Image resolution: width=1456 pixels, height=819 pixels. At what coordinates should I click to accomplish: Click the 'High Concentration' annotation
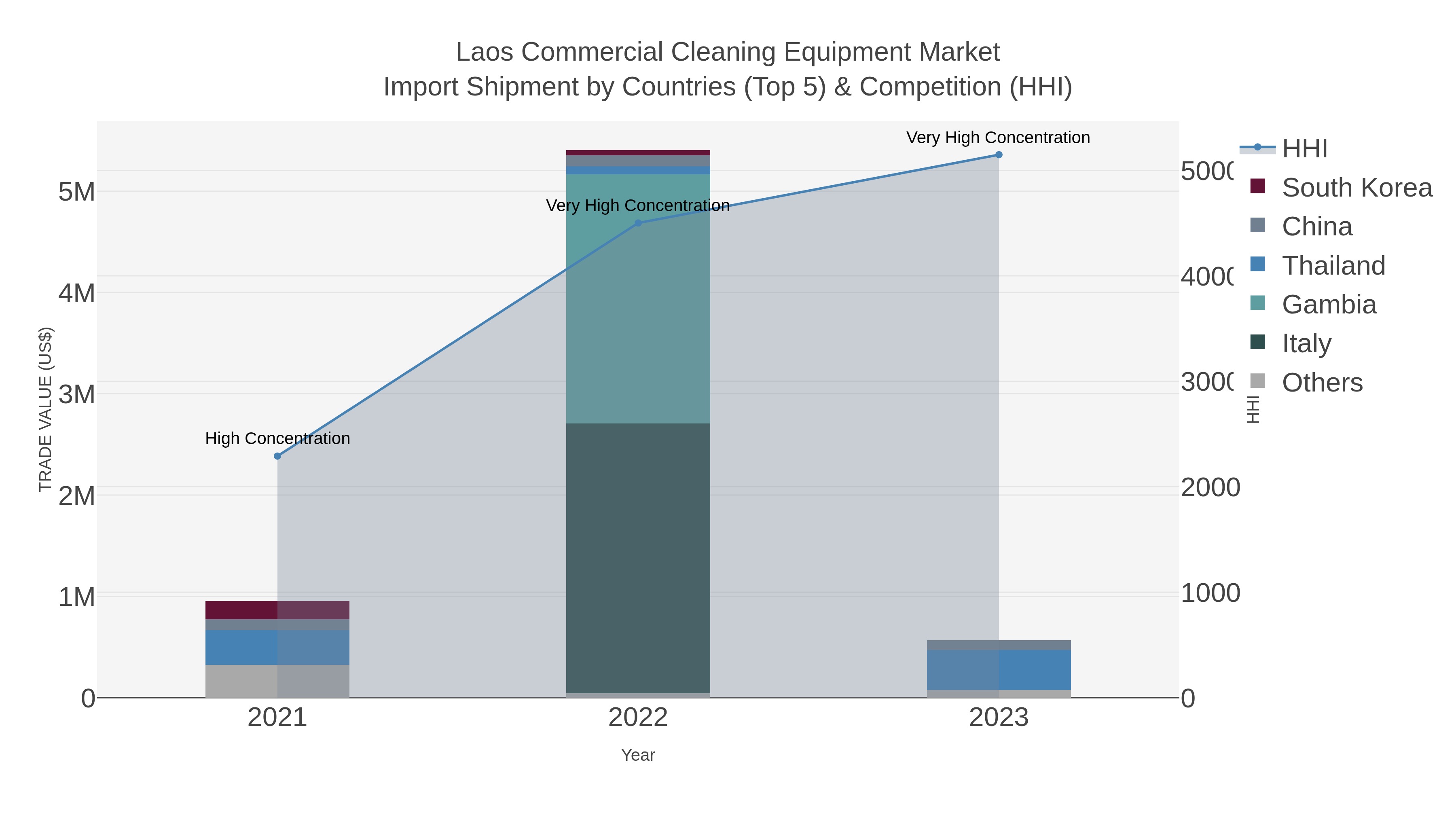point(277,438)
